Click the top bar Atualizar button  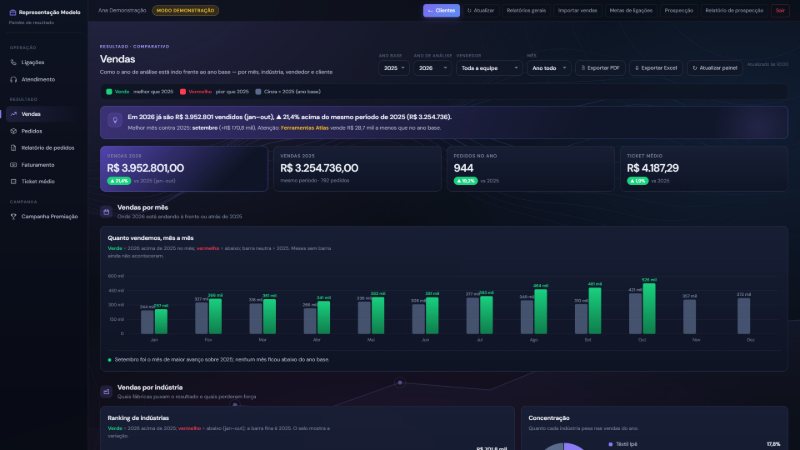481,11
